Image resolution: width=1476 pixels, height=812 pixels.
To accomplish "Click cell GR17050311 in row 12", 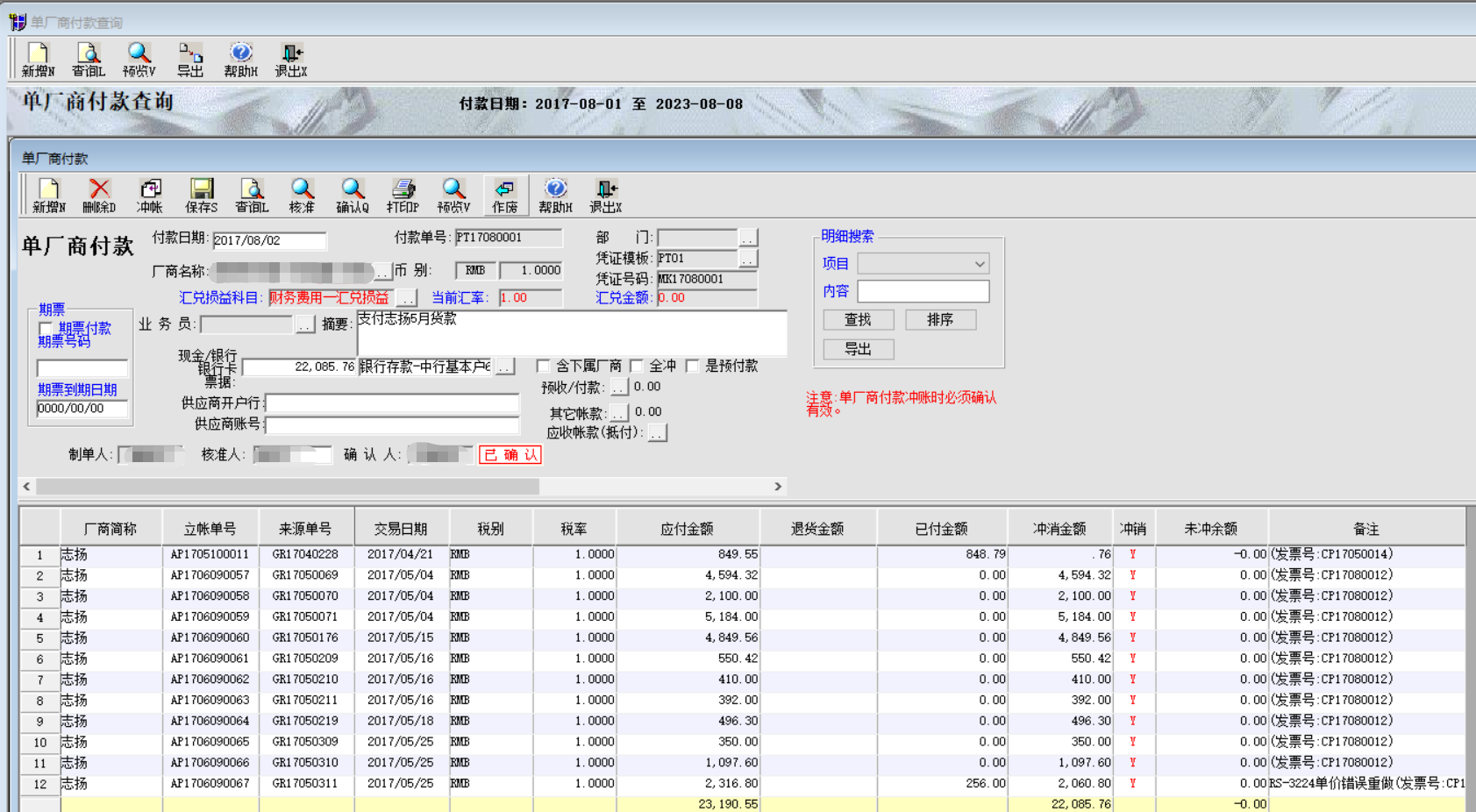I will tap(306, 783).
